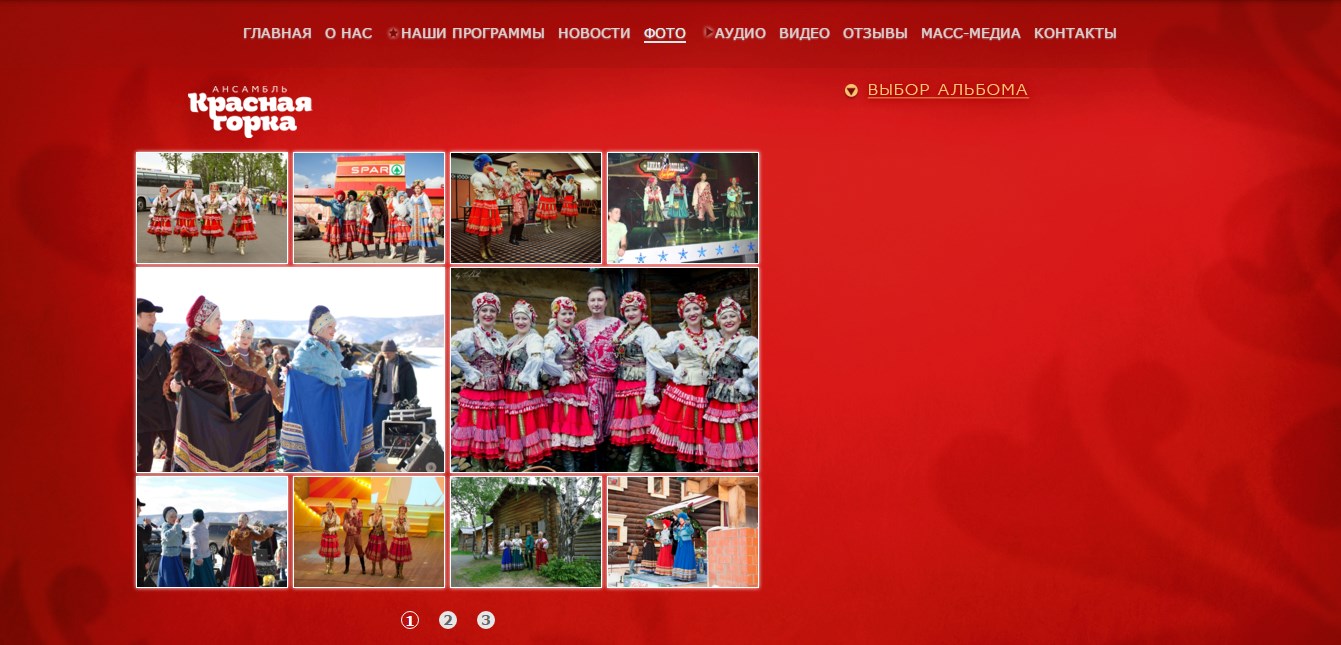Click the arrow icon beside Выбор альбома

click(851, 91)
